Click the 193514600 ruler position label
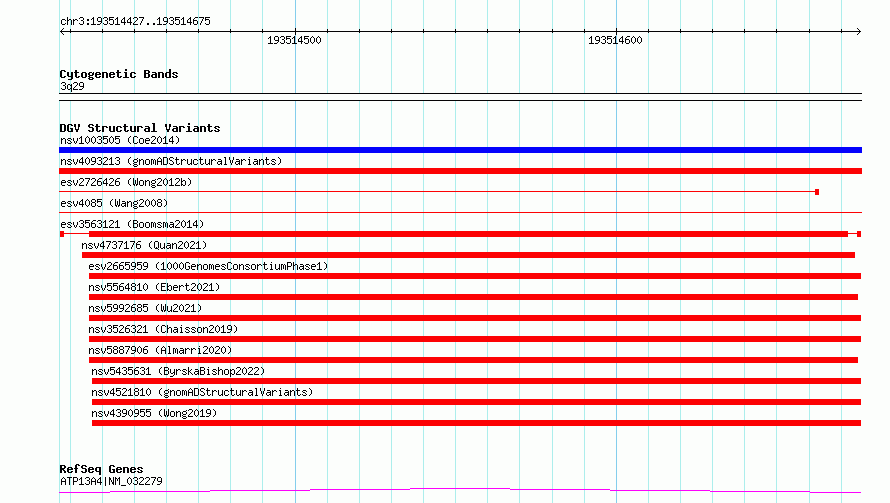Screen dimensions: 890x503 615,40
